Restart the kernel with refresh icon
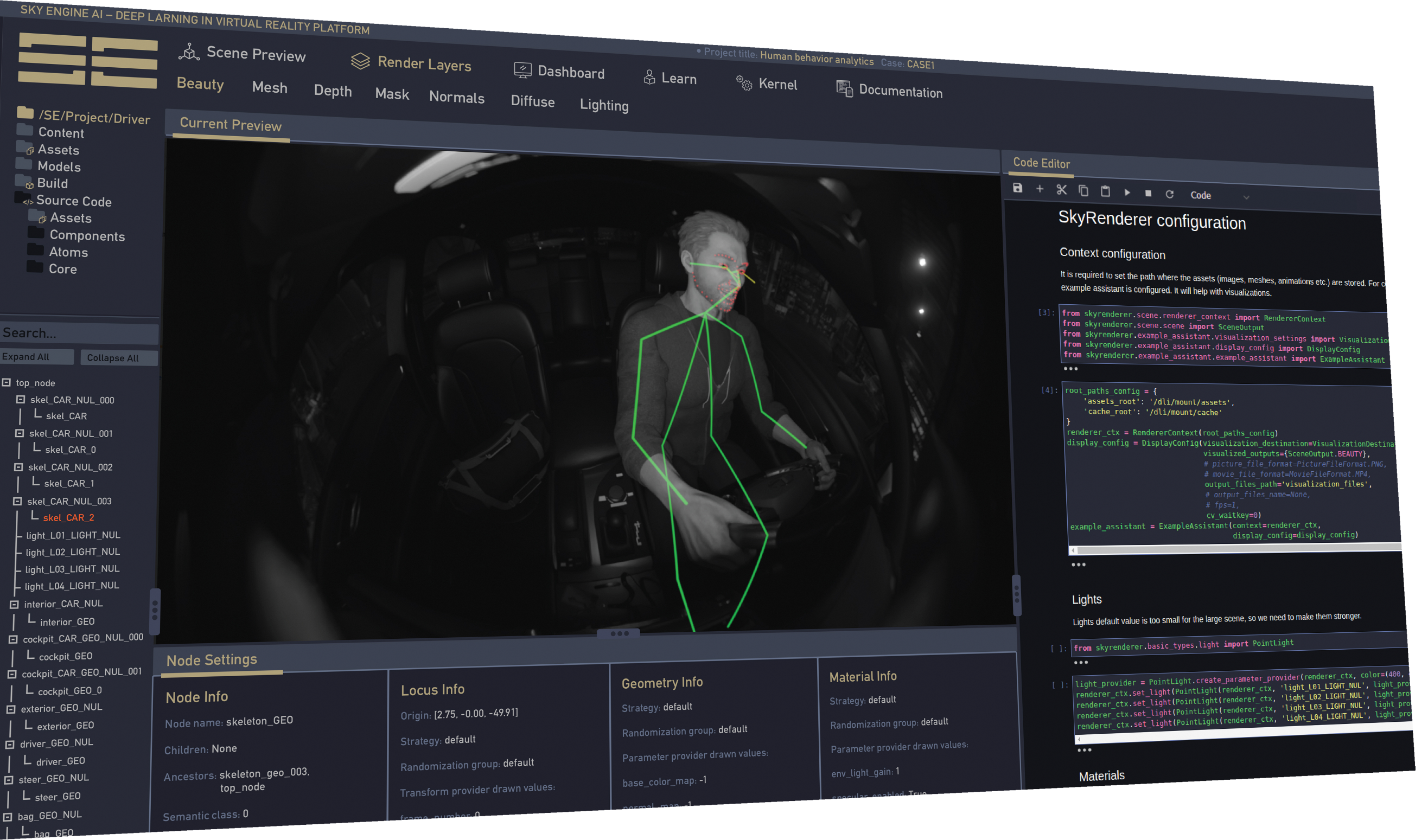Screen dimensions: 1428x840 coord(1170,194)
